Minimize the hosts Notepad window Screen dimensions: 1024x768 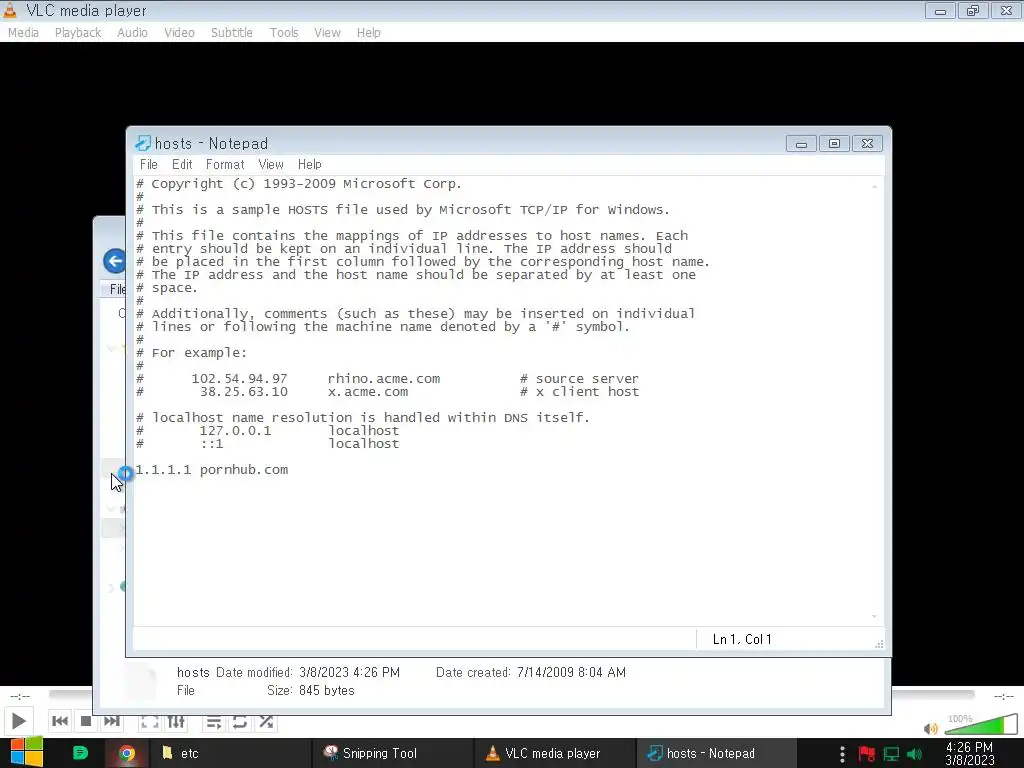tap(801, 144)
